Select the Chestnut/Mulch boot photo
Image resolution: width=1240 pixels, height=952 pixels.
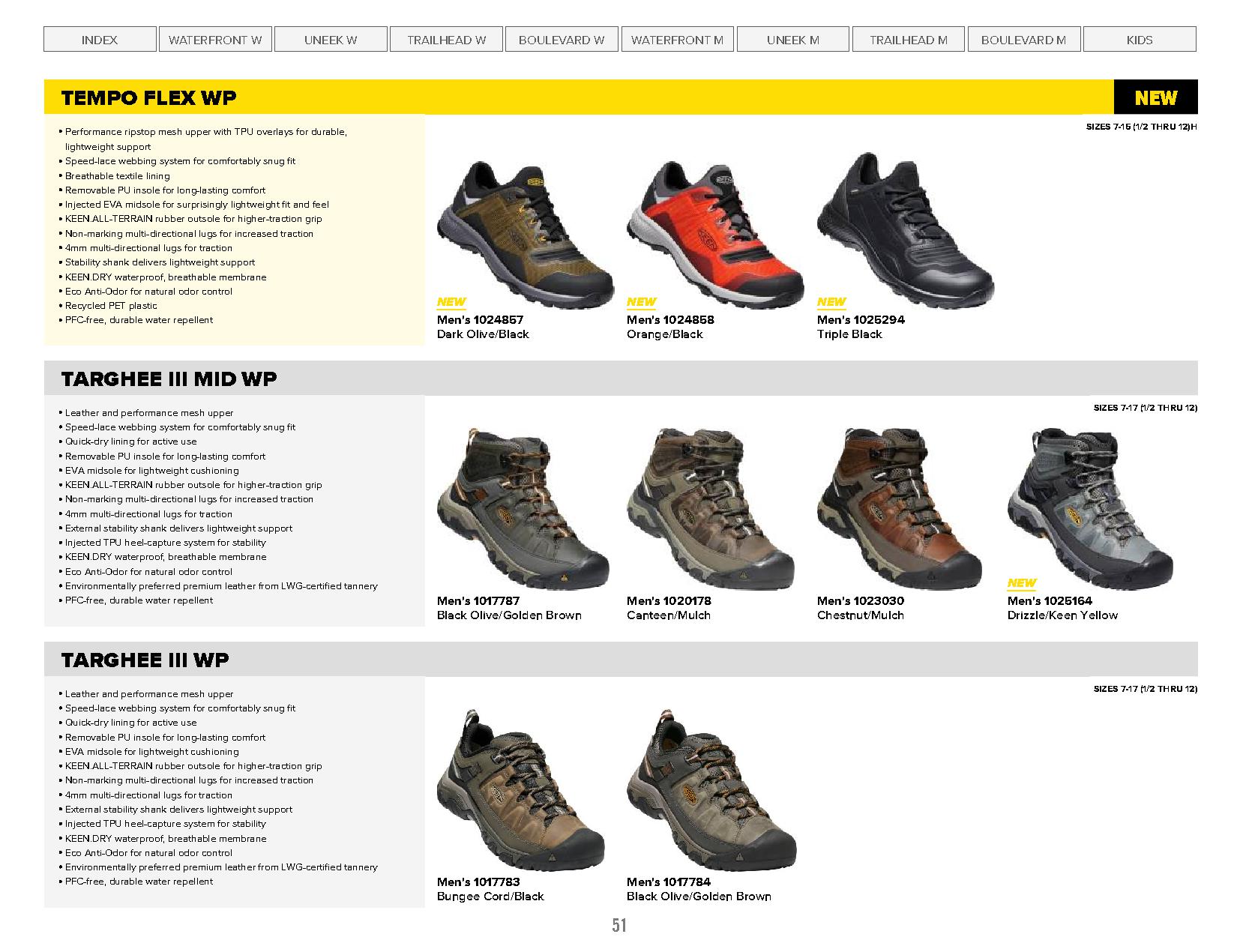click(x=900, y=509)
